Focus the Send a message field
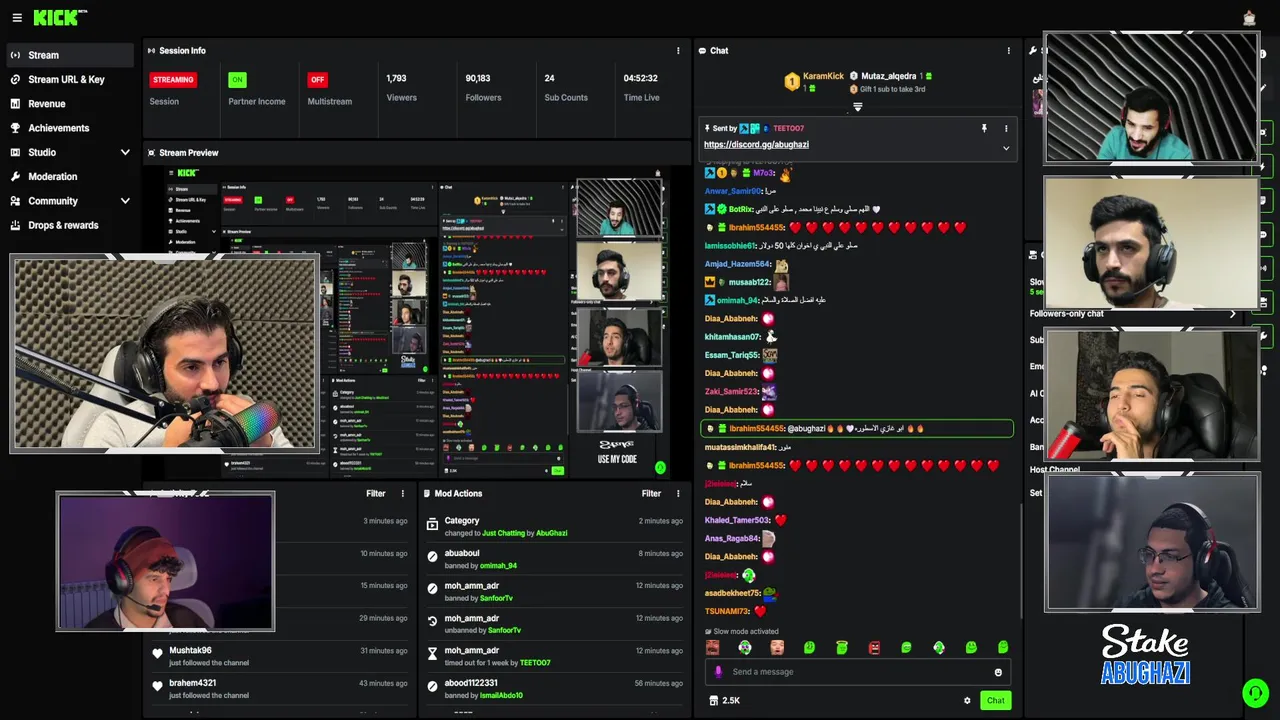1280x720 pixels. coord(857,672)
